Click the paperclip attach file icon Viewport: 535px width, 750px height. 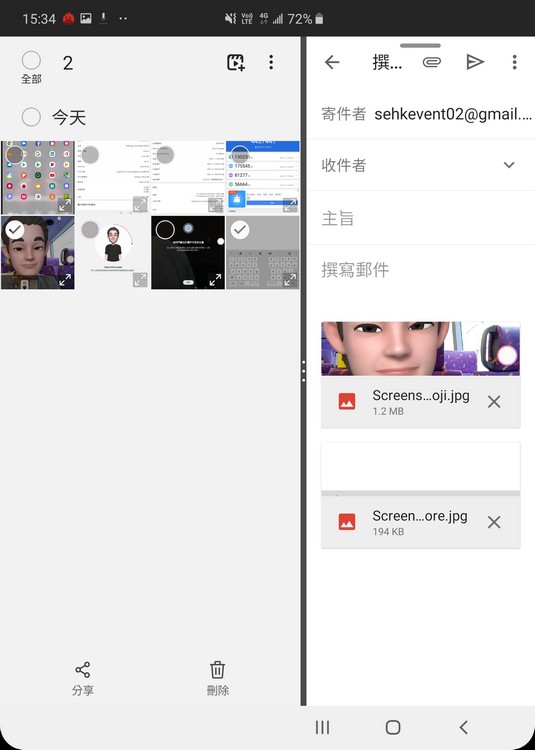tap(431, 62)
